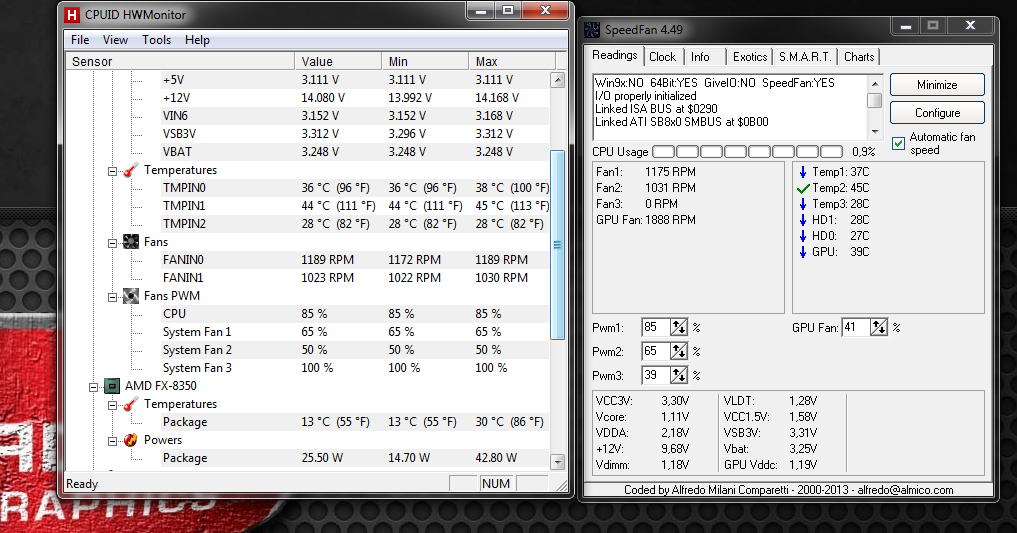This screenshot has width=1017, height=533.
Task: Collapse the AMD FX-8350 node
Action: click(93, 387)
